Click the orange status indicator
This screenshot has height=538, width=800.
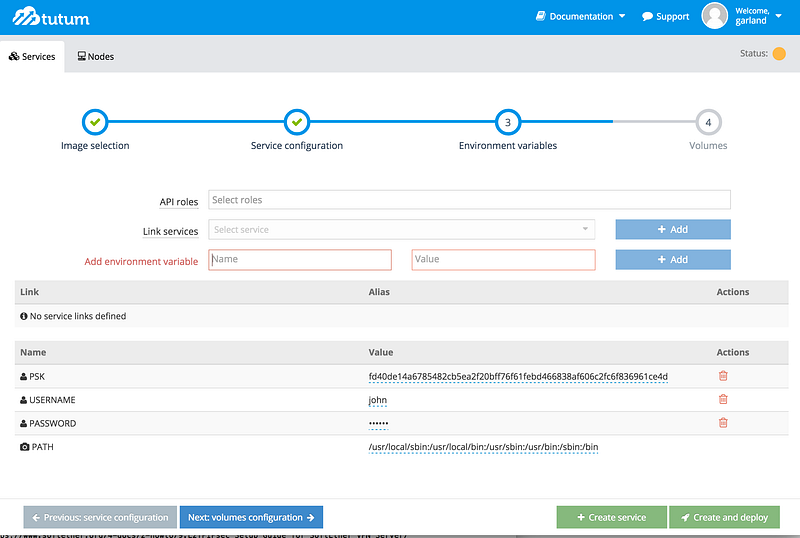tap(779, 54)
